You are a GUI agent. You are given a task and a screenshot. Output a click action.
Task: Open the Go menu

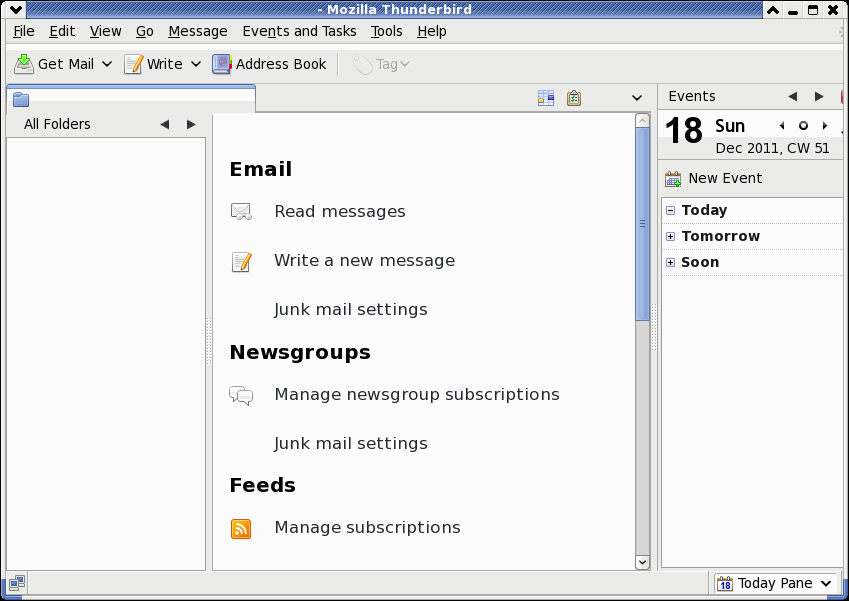[145, 31]
